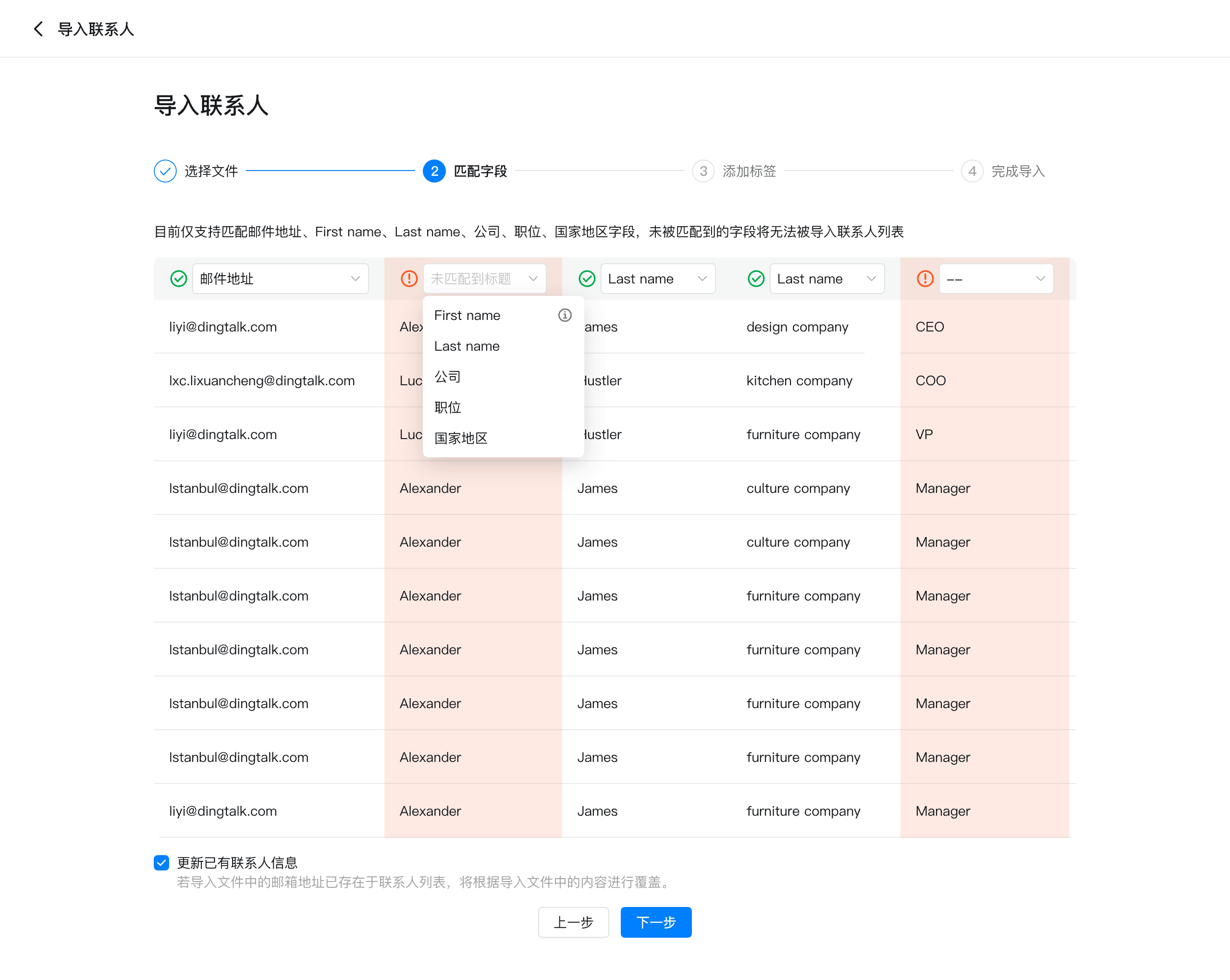Open the 邮件地址 field dropdown

[x=280, y=278]
